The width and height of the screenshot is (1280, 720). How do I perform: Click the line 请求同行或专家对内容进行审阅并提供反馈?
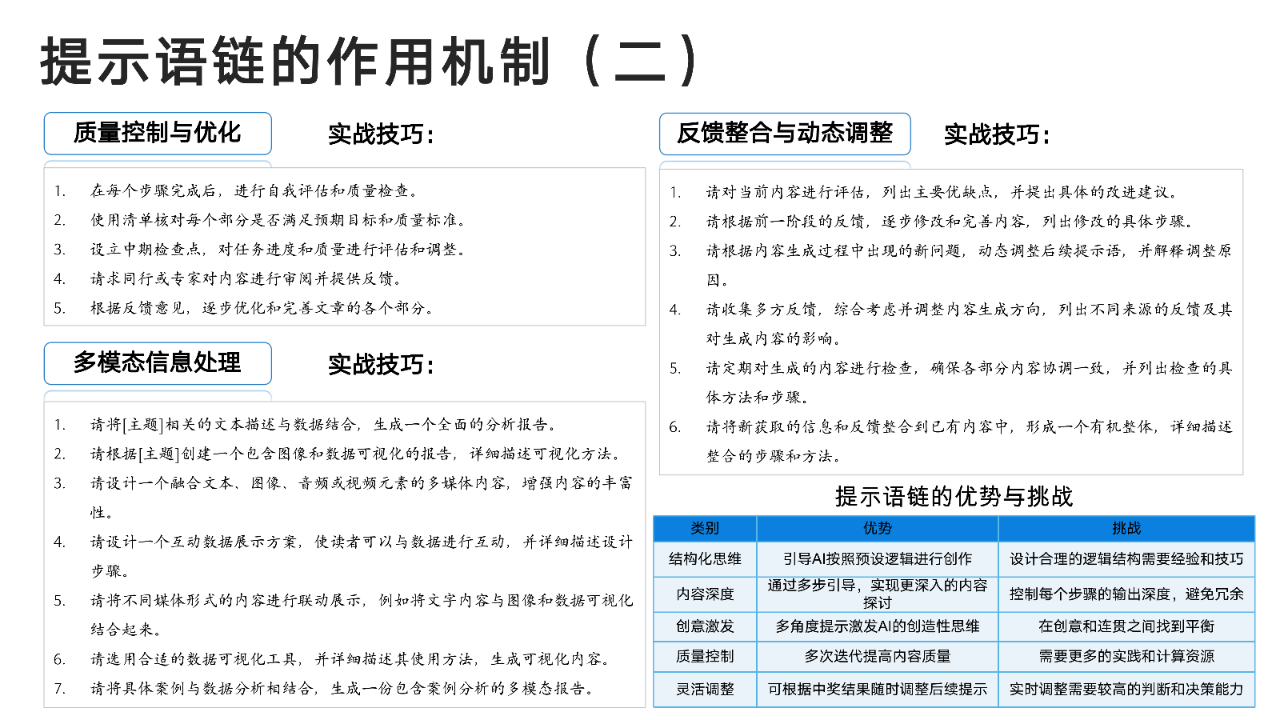click(x=246, y=278)
